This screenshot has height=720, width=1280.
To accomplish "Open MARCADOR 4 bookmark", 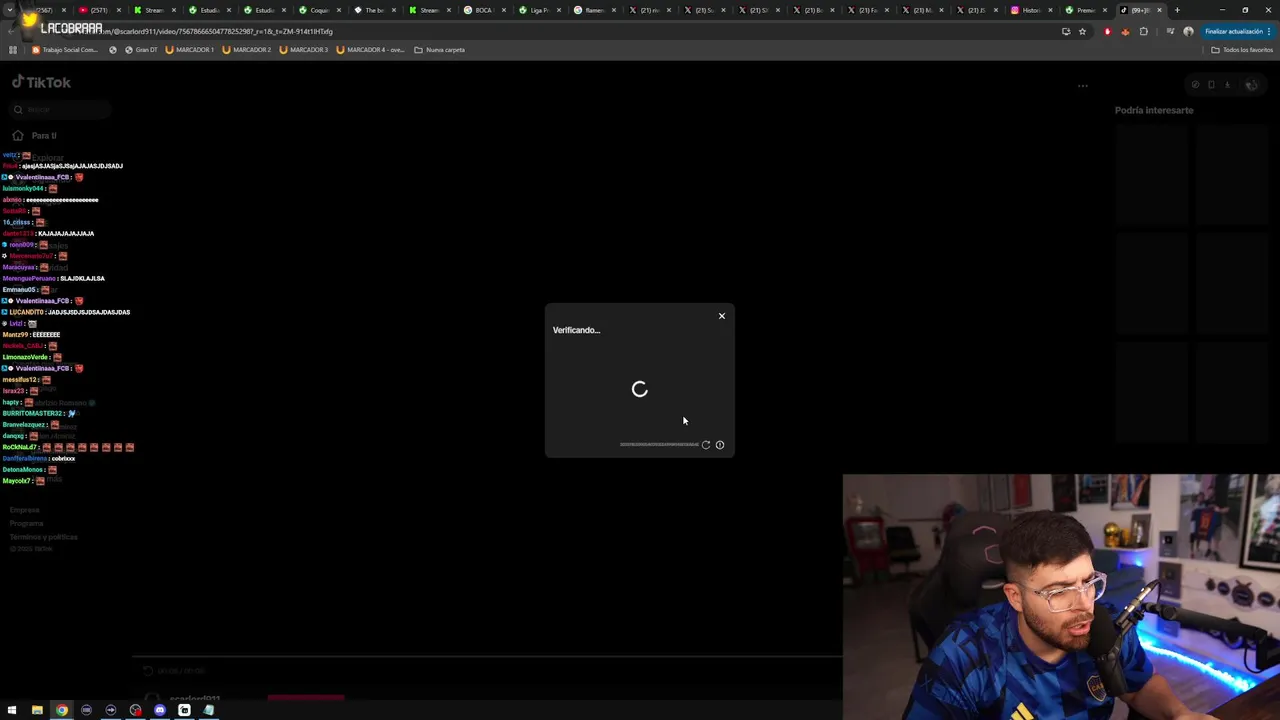I will [371, 50].
